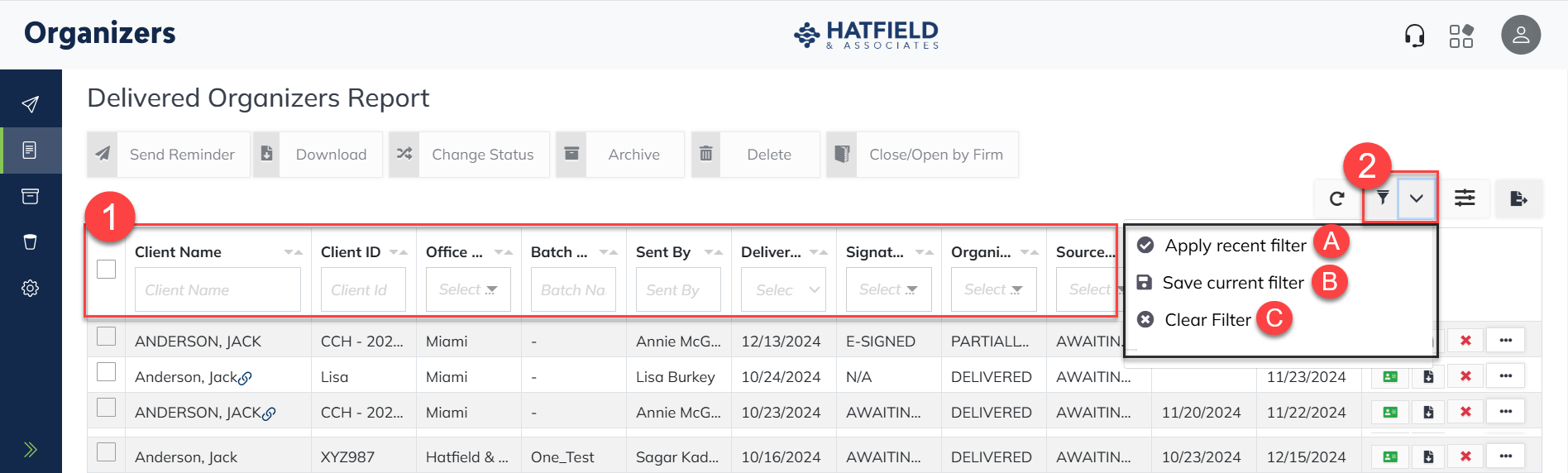Click the export to file icon

(x=1518, y=198)
